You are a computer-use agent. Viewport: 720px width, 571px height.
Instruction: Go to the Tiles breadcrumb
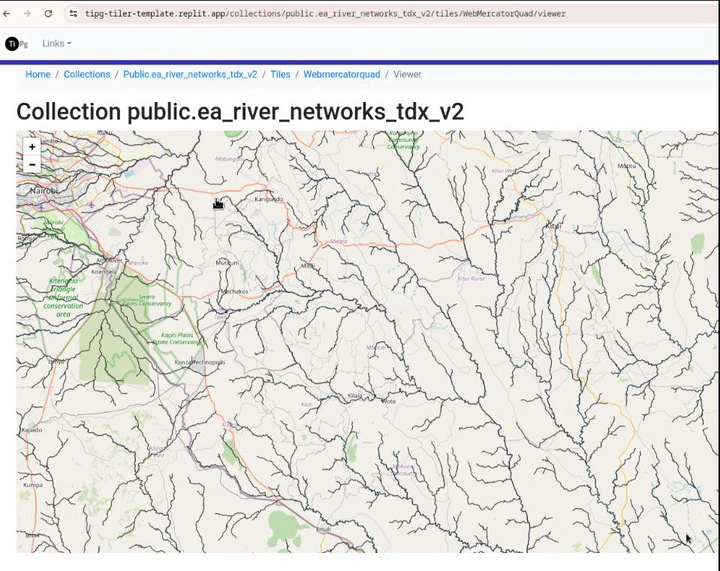[x=280, y=74]
